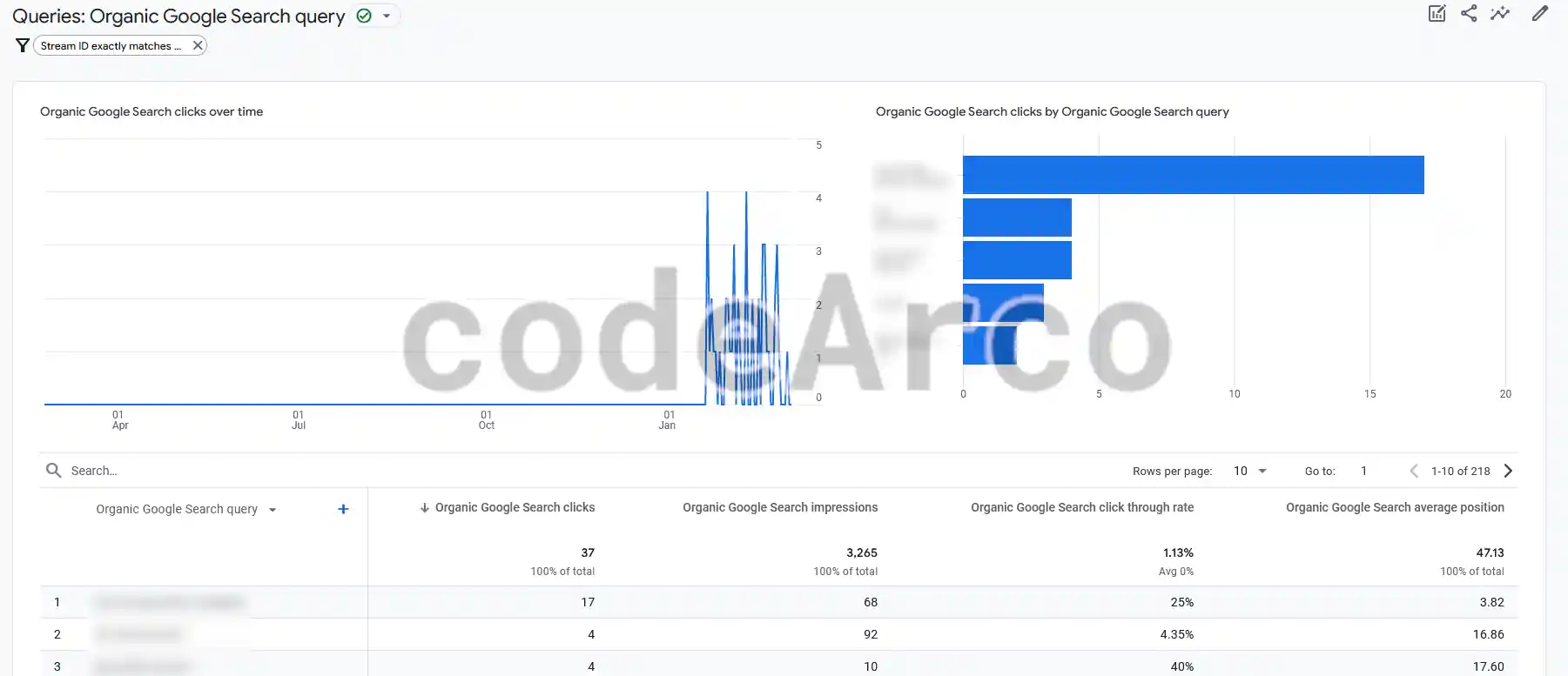Click the filter funnel icon
The image size is (1568, 676).
click(x=23, y=45)
